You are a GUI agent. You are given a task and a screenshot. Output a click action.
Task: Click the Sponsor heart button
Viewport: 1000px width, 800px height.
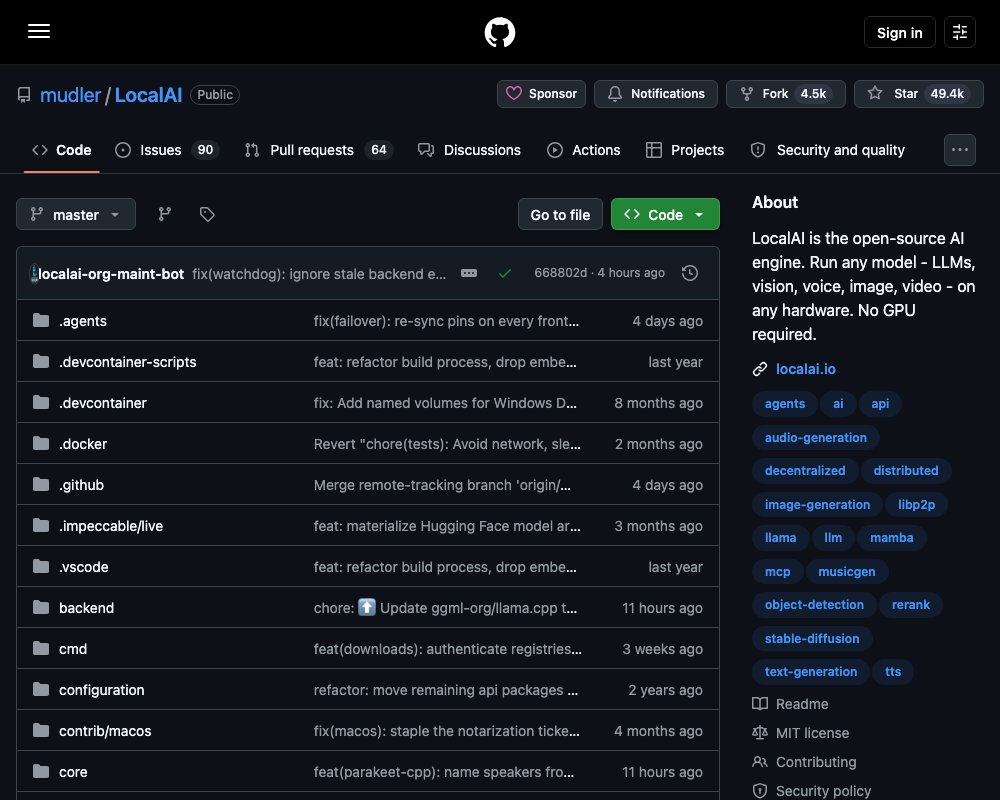[x=541, y=94]
